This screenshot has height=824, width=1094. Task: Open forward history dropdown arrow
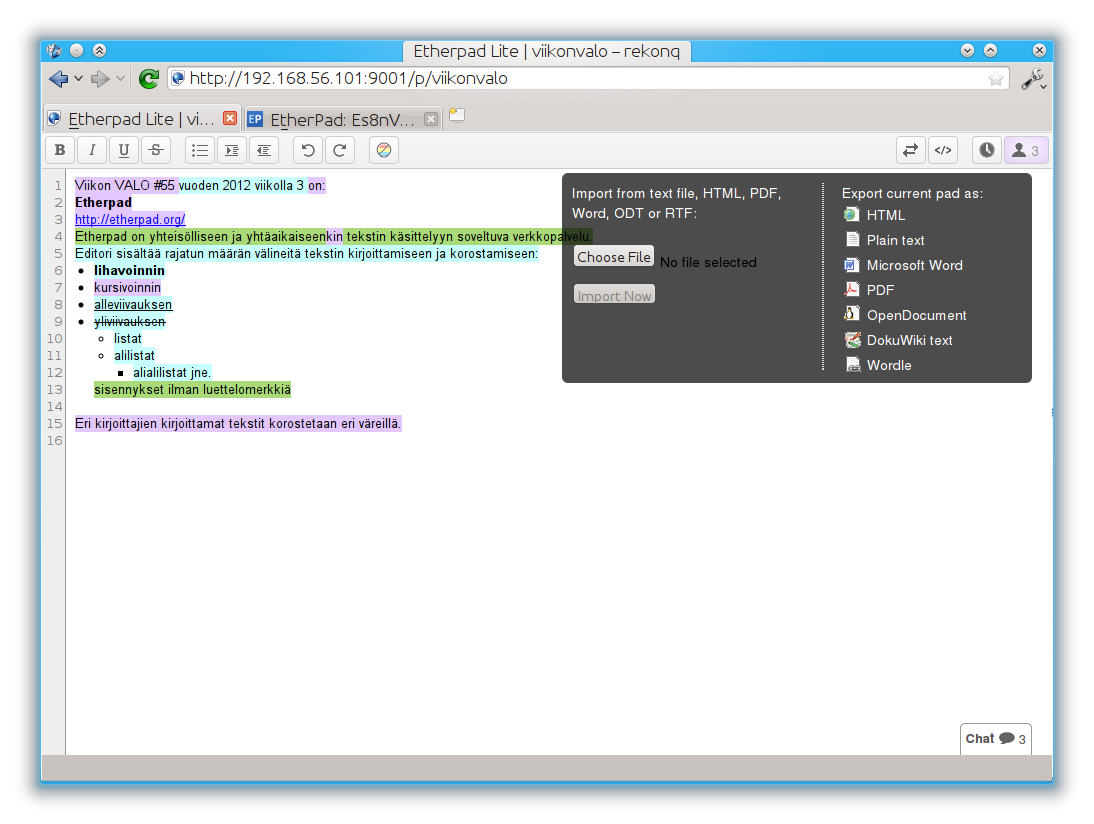click(x=121, y=79)
